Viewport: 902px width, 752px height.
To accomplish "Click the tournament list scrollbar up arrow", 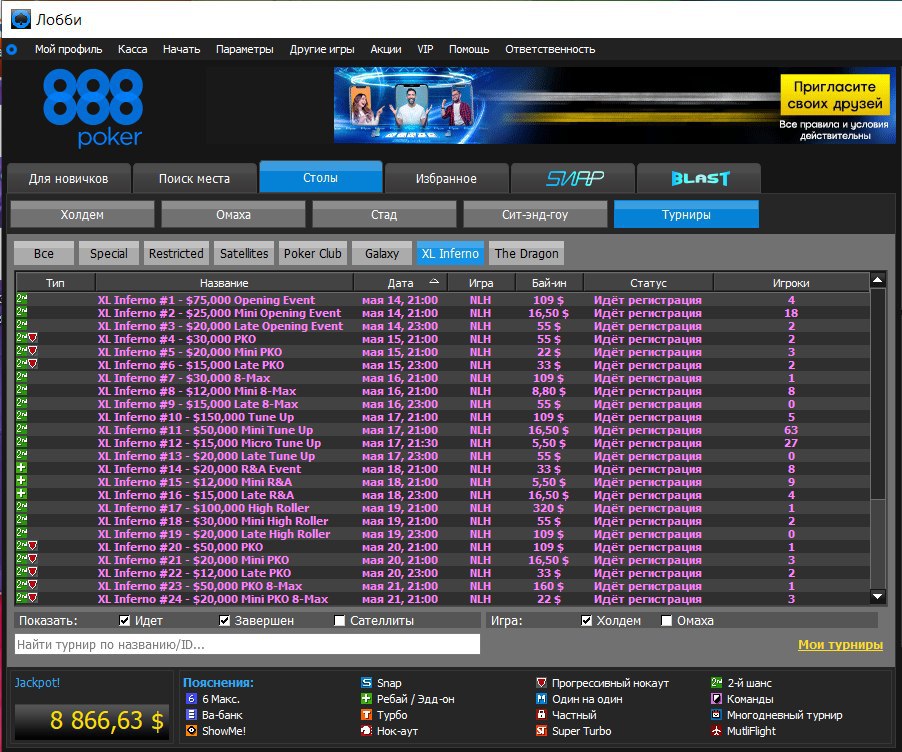I will tap(877, 280).
